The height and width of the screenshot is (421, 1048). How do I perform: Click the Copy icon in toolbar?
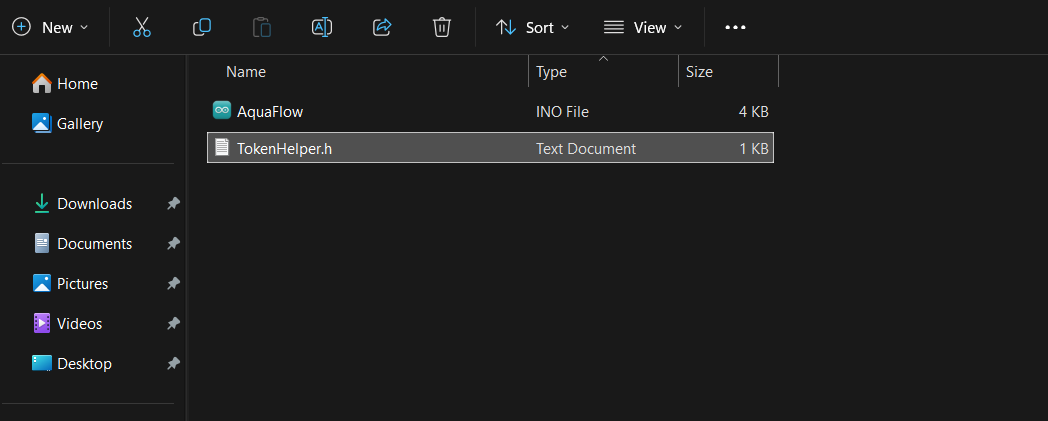(202, 28)
